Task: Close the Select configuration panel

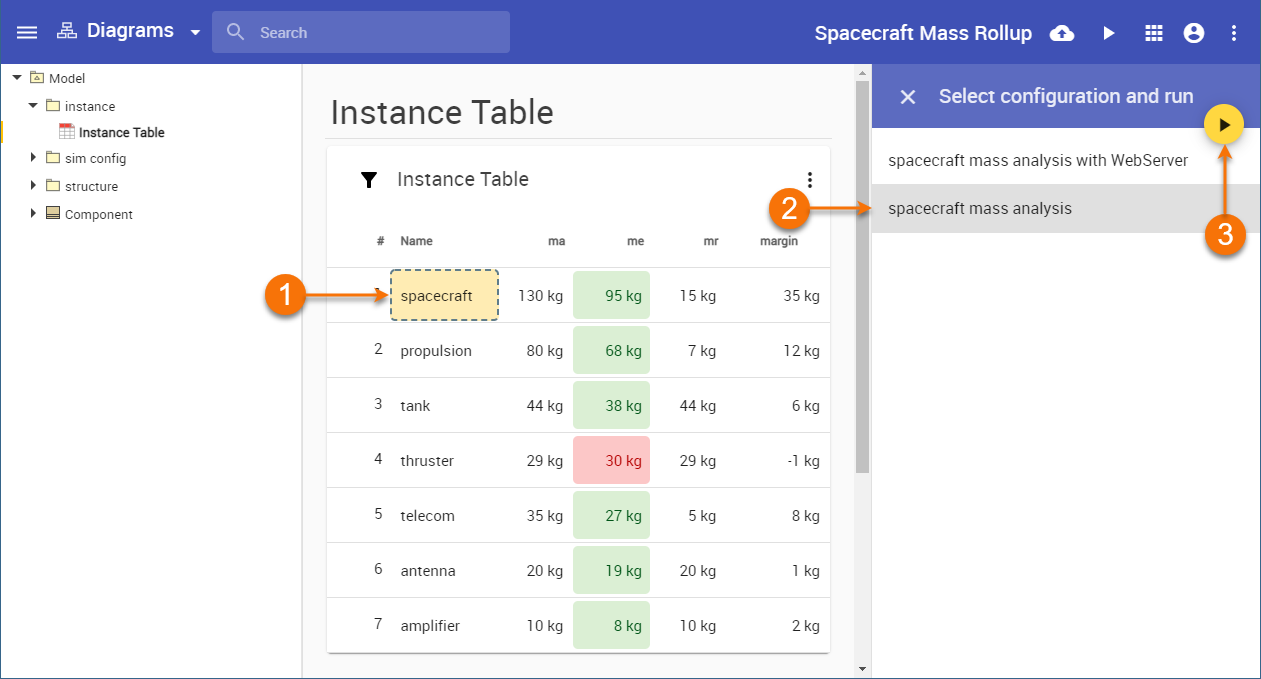Action: (x=908, y=97)
